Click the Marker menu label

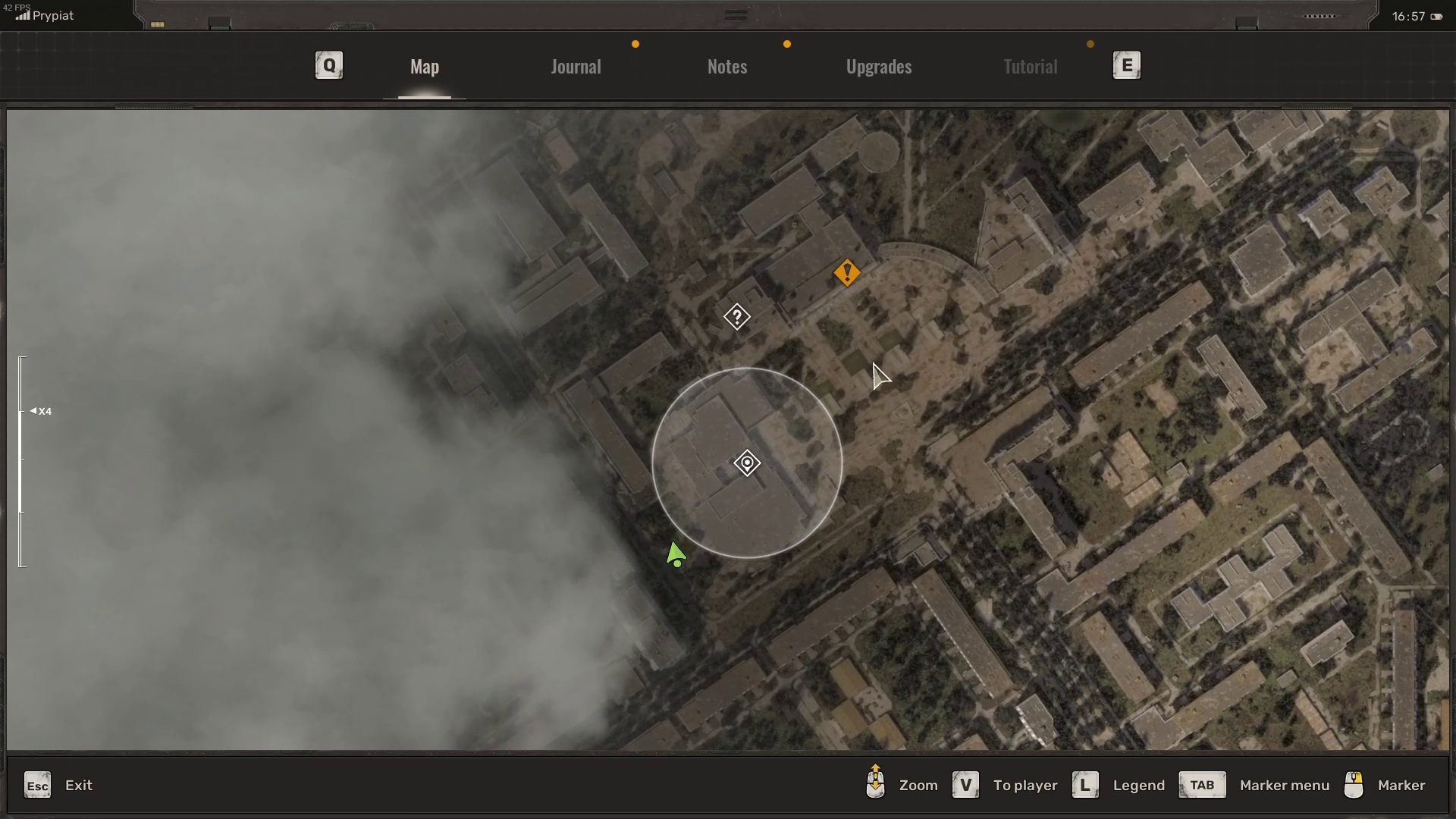(1285, 786)
